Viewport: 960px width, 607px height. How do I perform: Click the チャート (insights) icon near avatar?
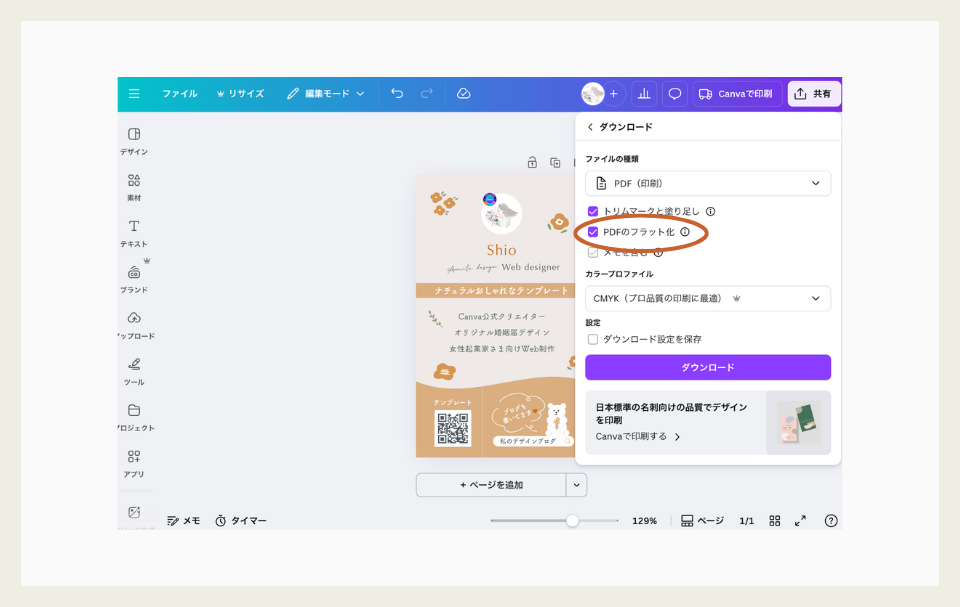coord(643,92)
